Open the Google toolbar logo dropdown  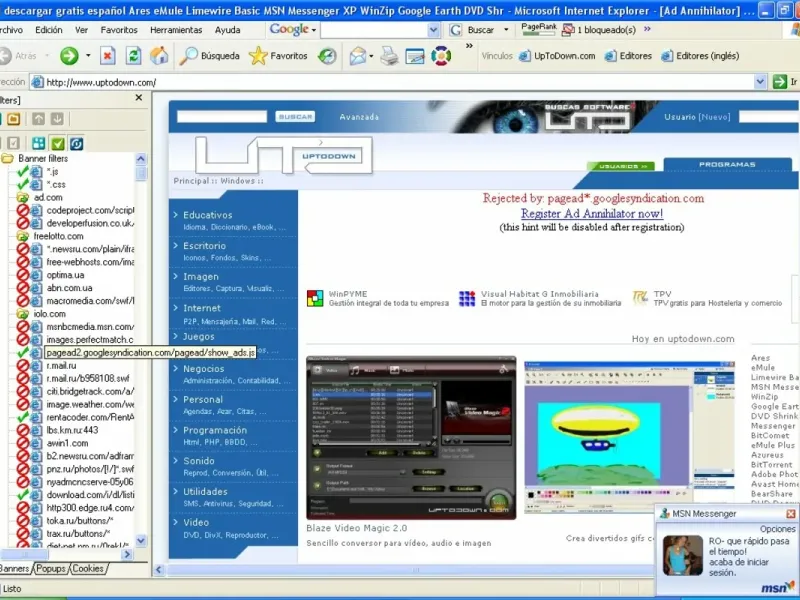[314, 30]
